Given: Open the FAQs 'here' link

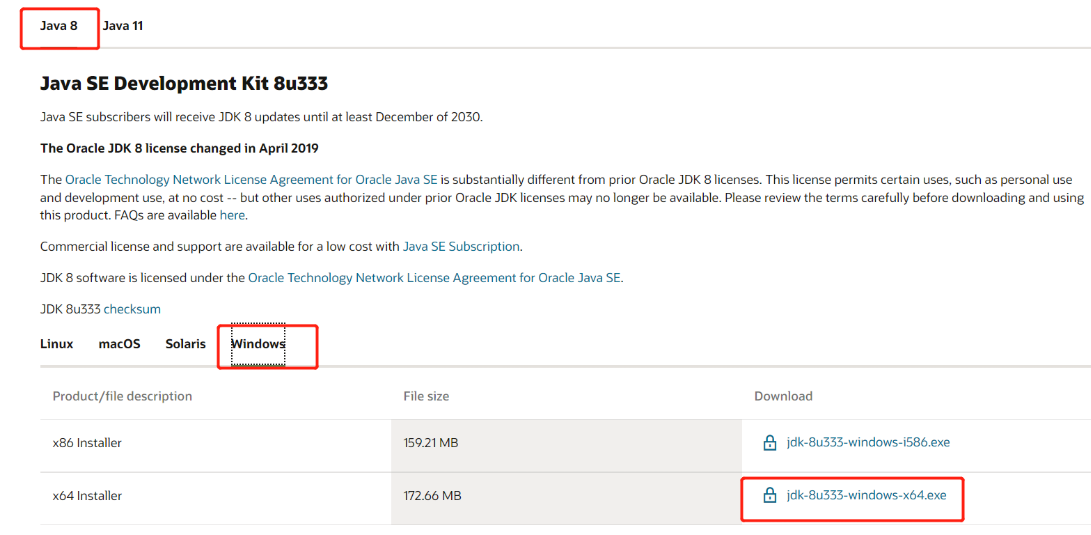Looking at the screenshot, I should point(232,216).
